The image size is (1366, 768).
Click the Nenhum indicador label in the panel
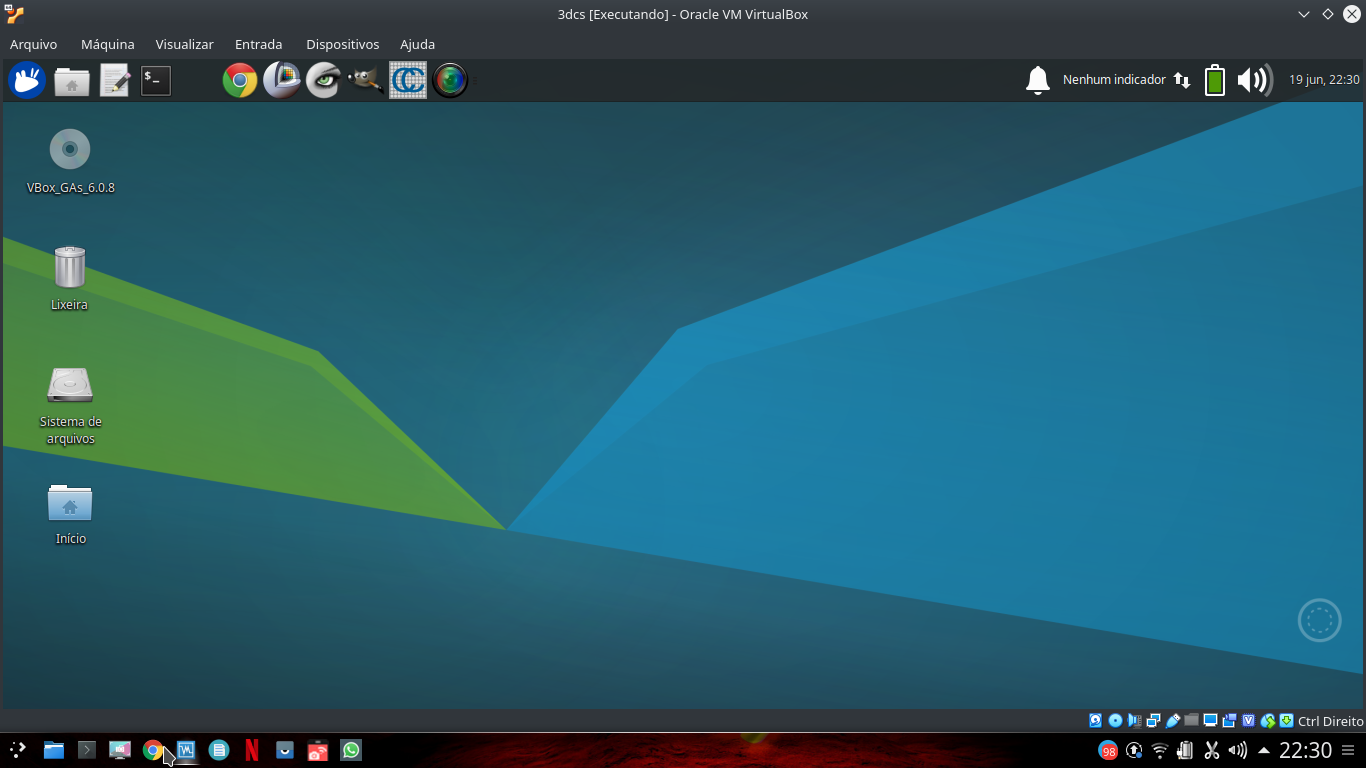(x=1113, y=80)
